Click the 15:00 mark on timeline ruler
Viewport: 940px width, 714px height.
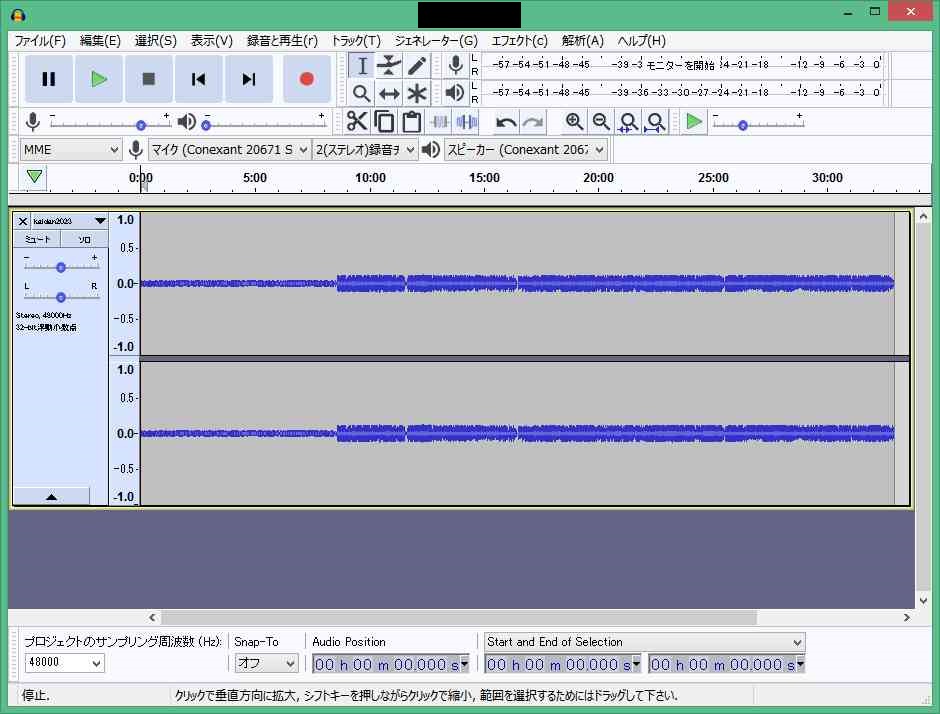[x=484, y=178]
